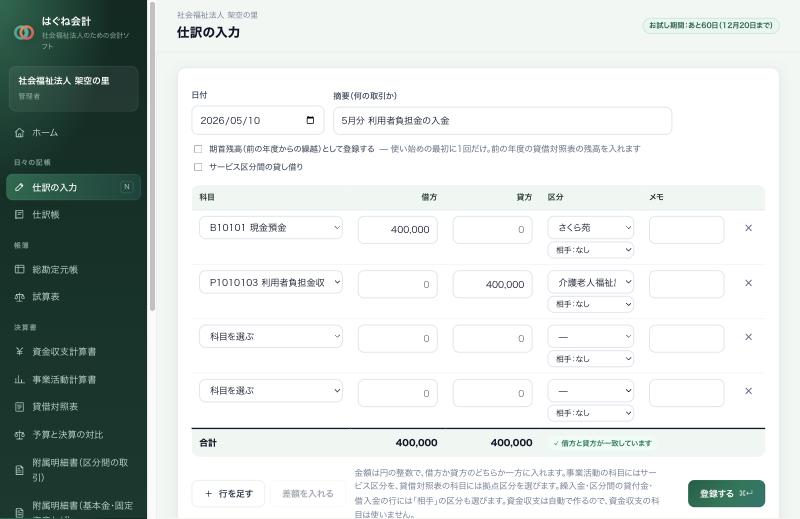Viewport: 800px width, 519px height.
Task: Click the third row 借方 amount field
Action: [x=397, y=338]
